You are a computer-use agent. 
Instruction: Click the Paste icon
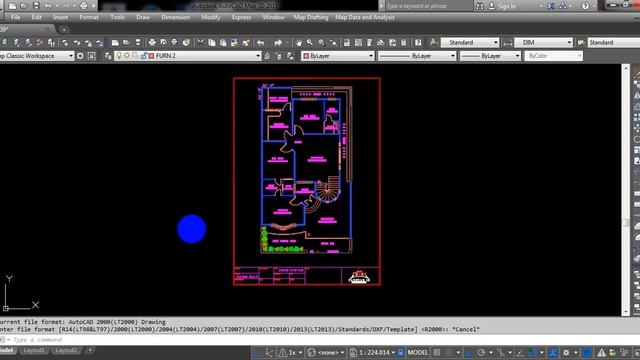(223, 42)
